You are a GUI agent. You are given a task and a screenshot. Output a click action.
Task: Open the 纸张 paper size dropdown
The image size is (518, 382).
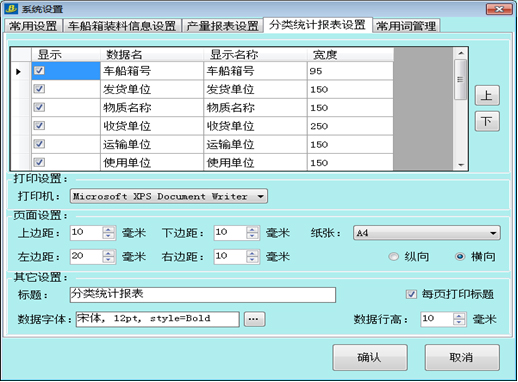click(x=427, y=233)
